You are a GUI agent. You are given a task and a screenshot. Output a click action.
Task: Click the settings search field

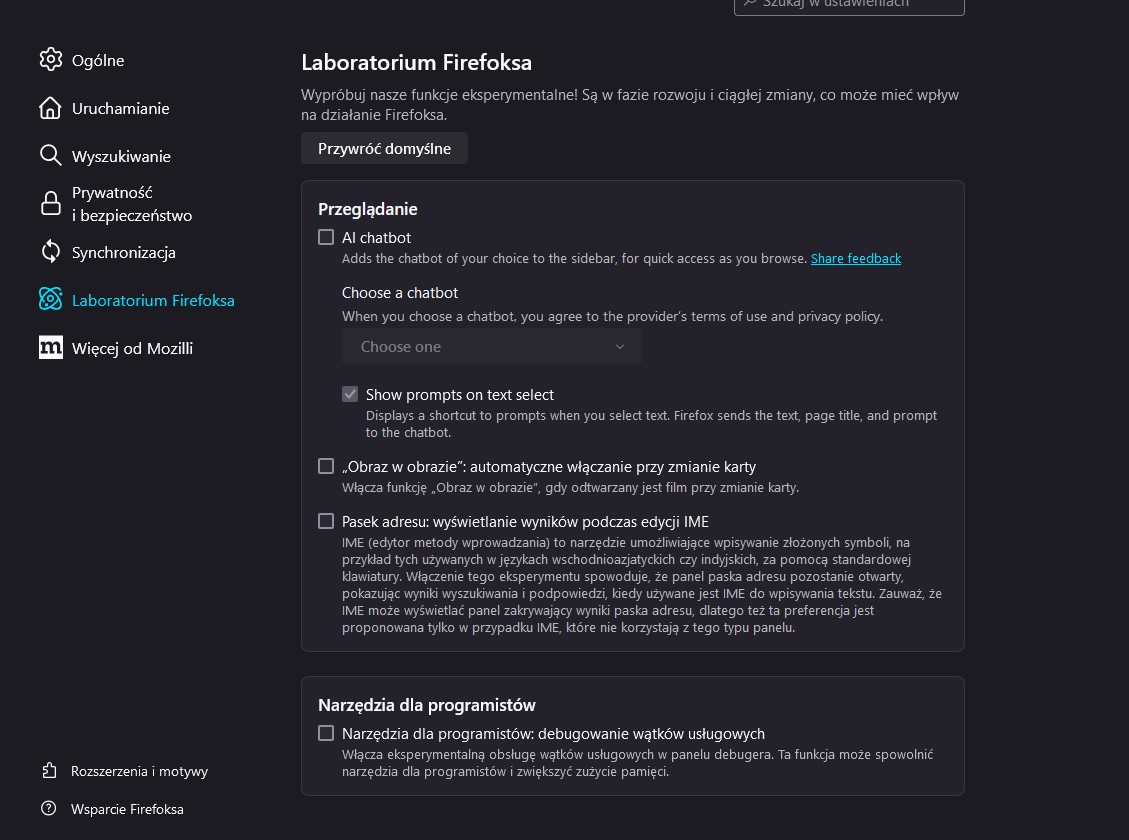coord(850,4)
